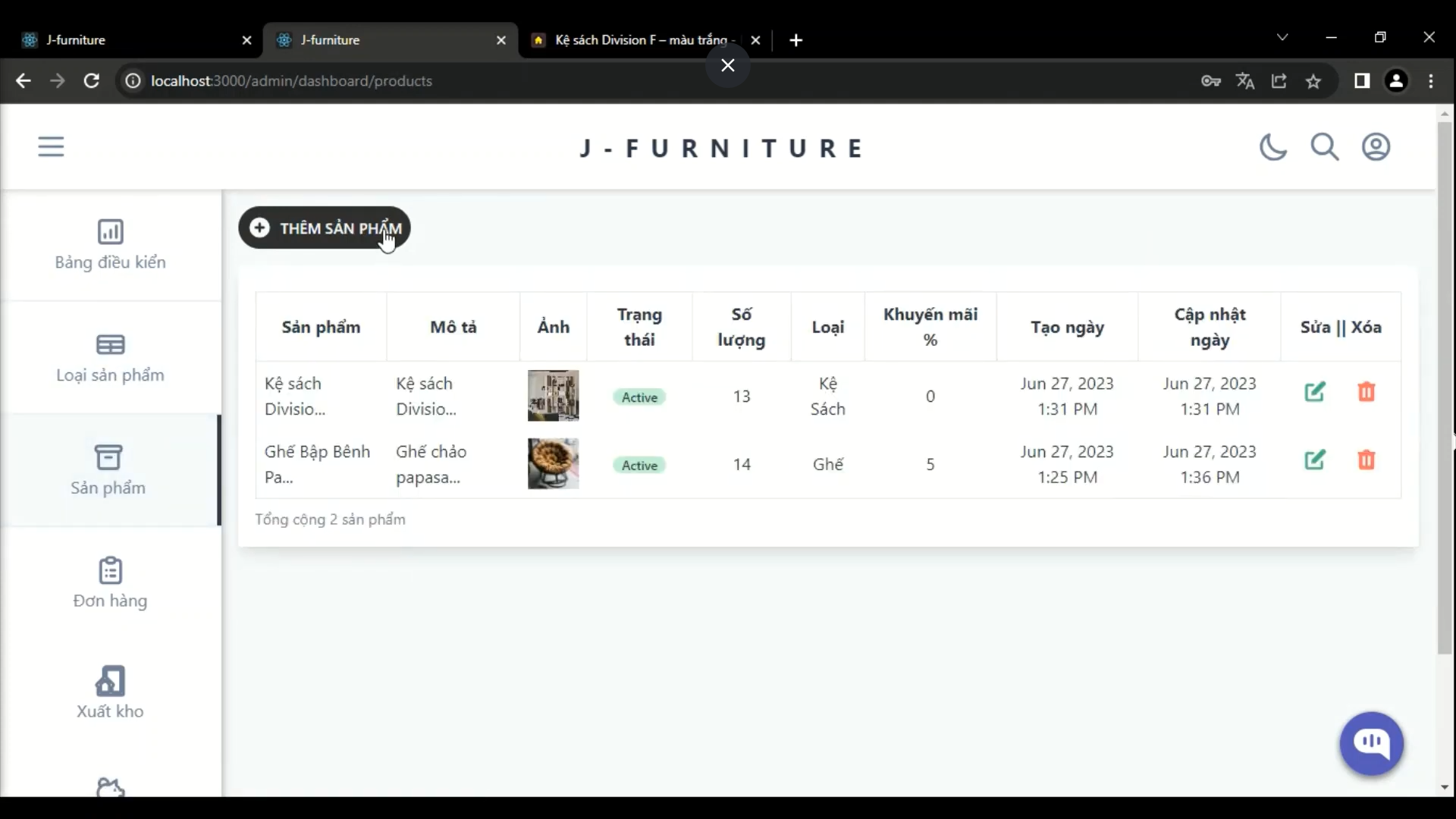Delete the Ghế Bập Bênh product
The height and width of the screenshot is (819, 1456).
coord(1367,460)
